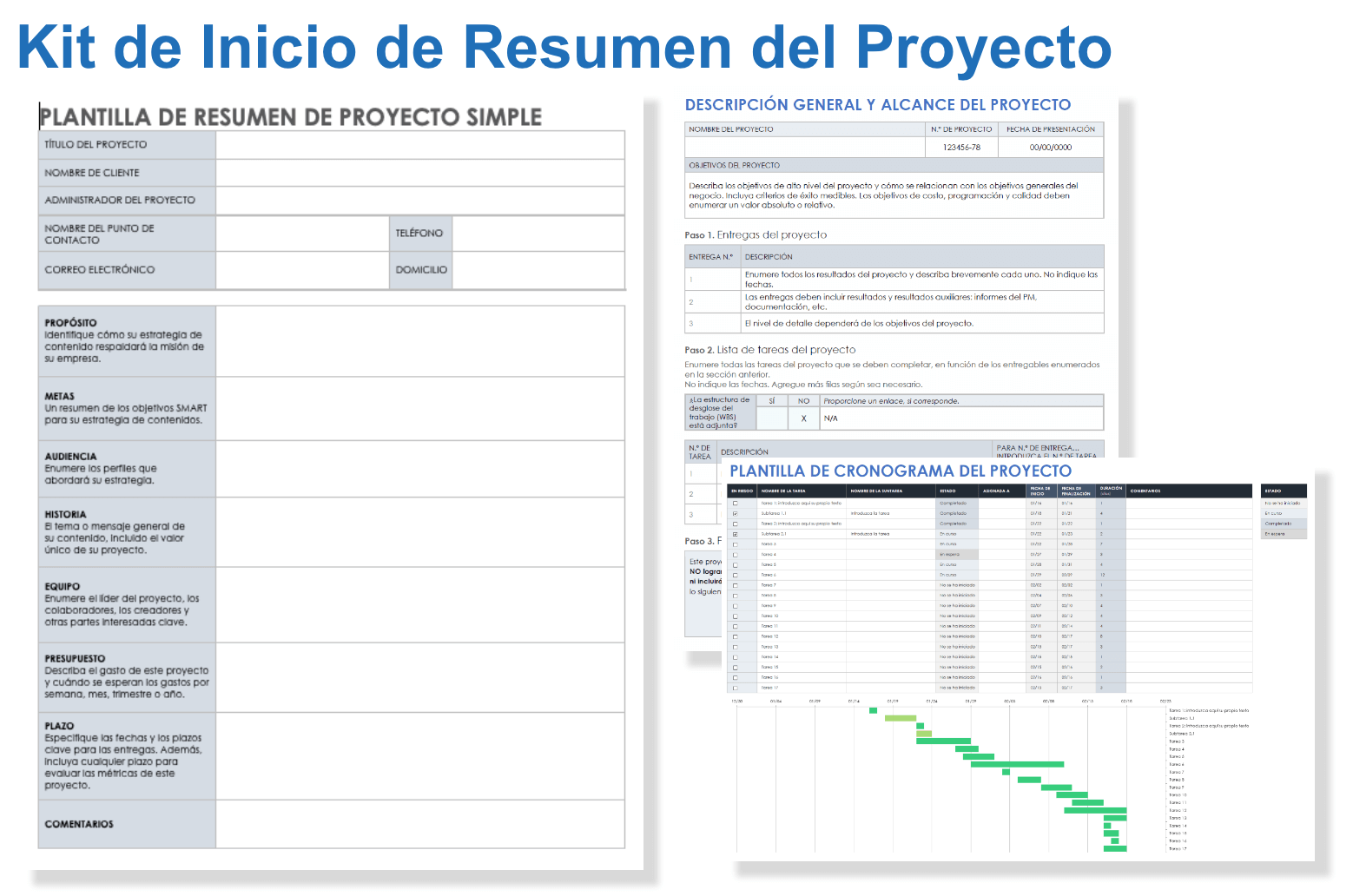Click the 'Duración' column header
This screenshot has width=1353, height=896.
tap(1111, 490)
